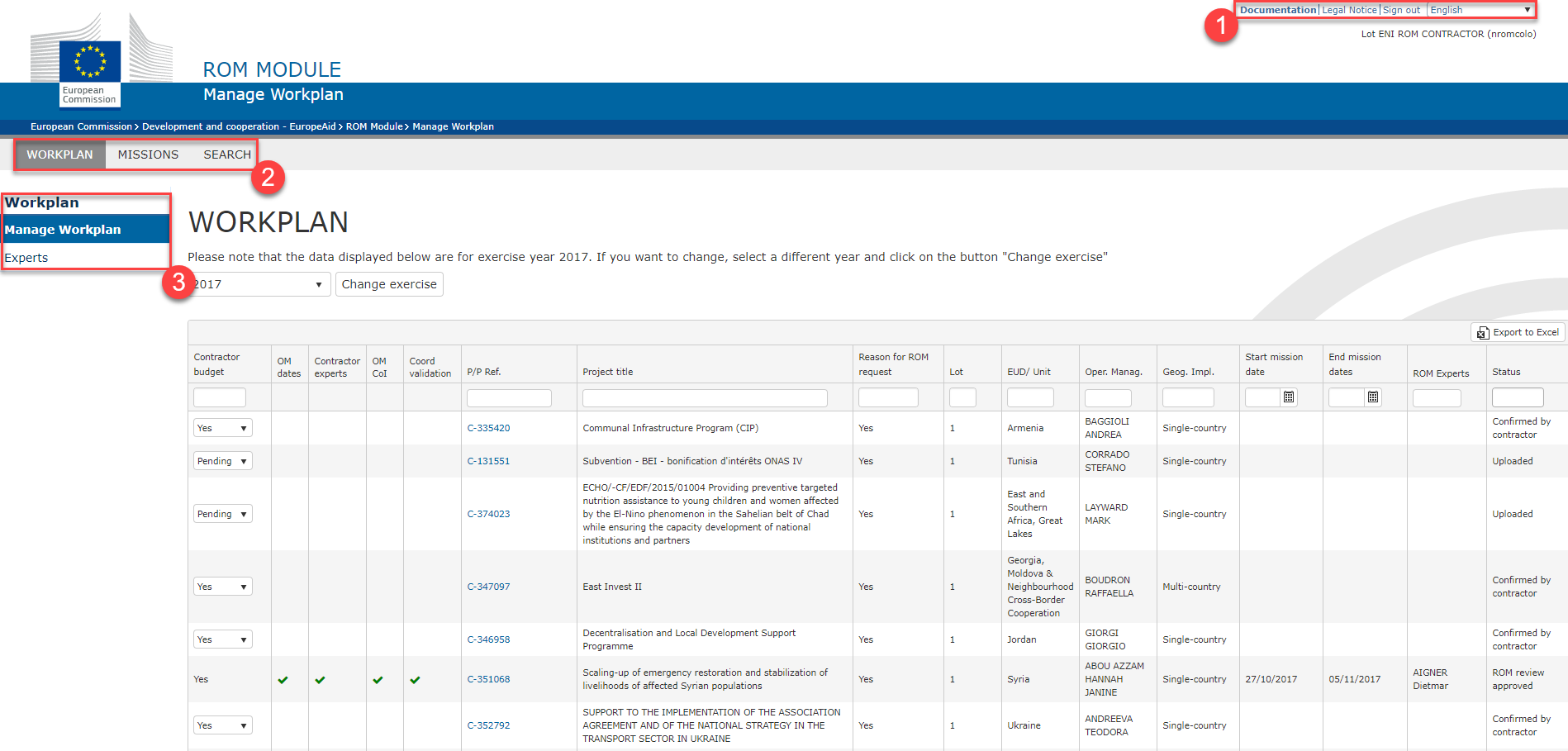Click the Export to Excel button
Image resolution: width=1568 pixels, height=751 pixels.
pos(1518,332)
